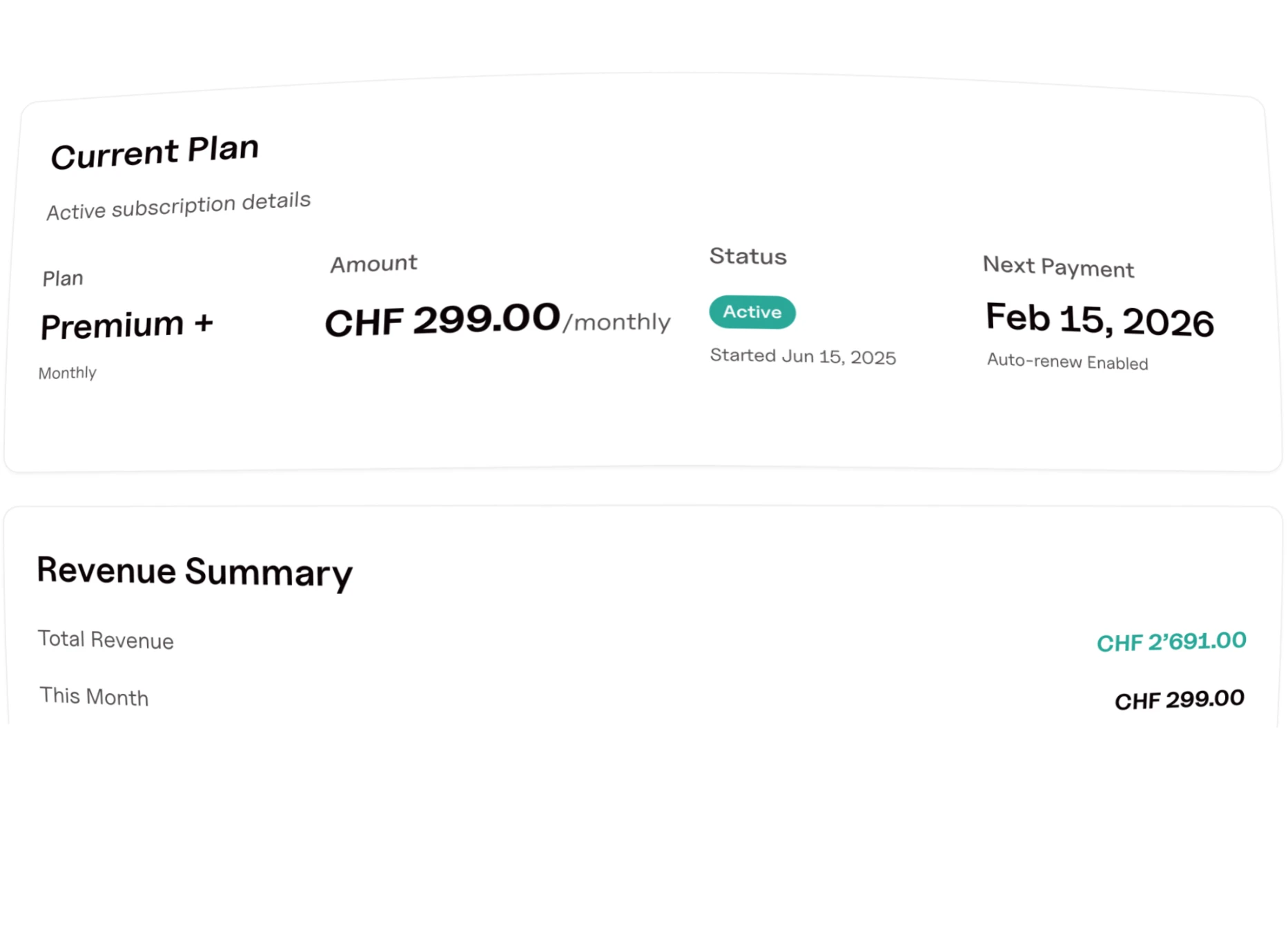Click the Active subscription details subtitle

tap(178, 204)
